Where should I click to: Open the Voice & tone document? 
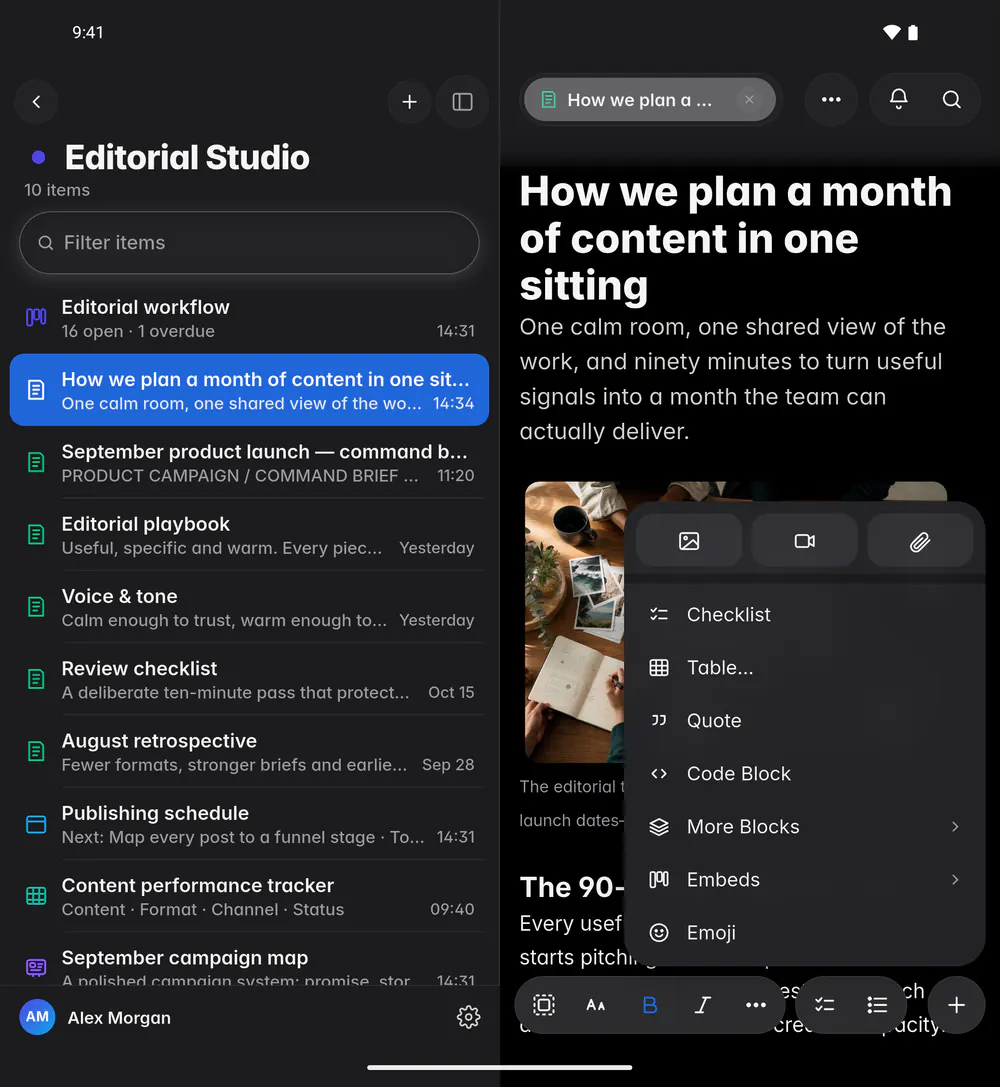point(249,607)
